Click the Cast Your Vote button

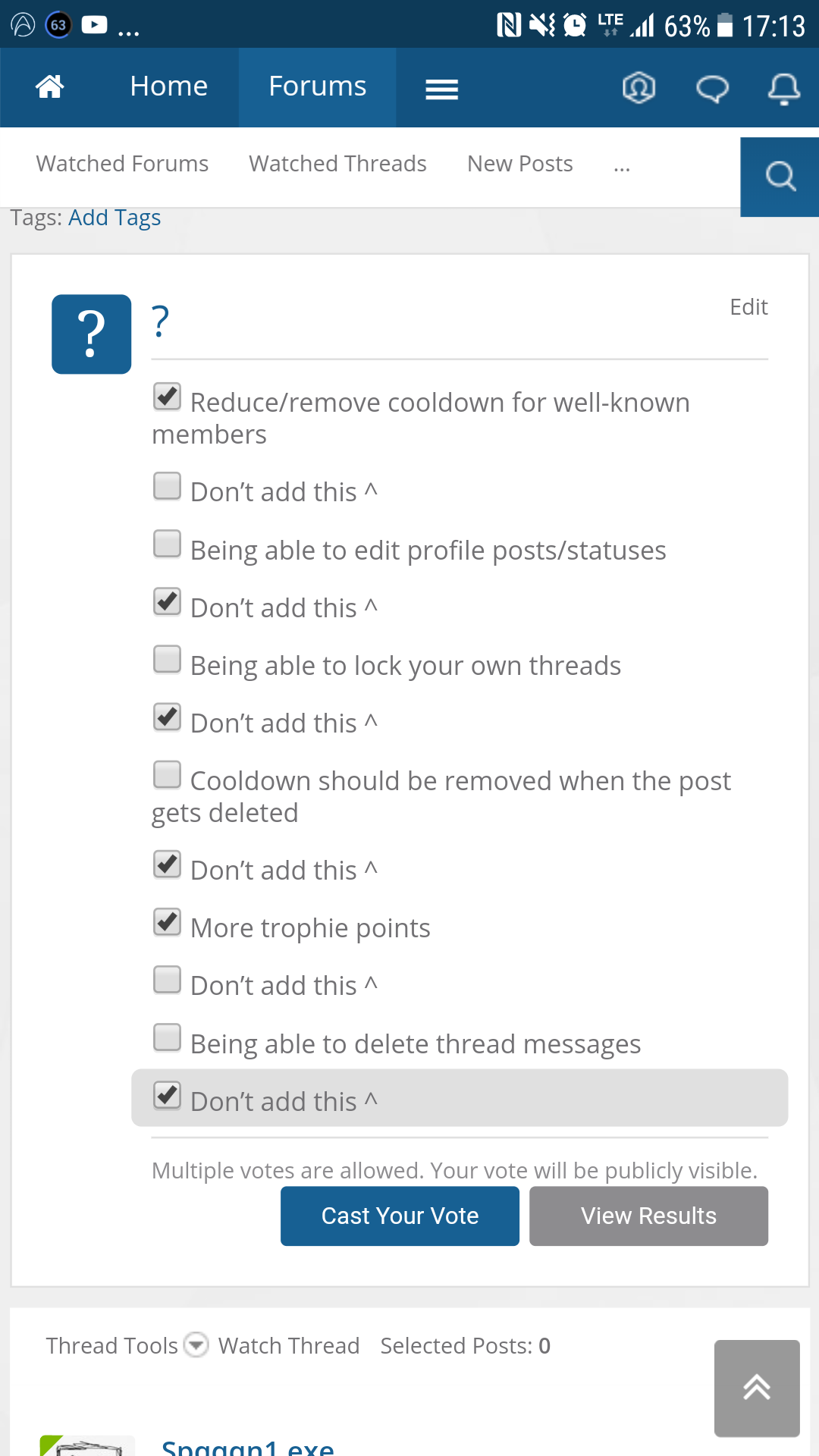[400, 1216]
